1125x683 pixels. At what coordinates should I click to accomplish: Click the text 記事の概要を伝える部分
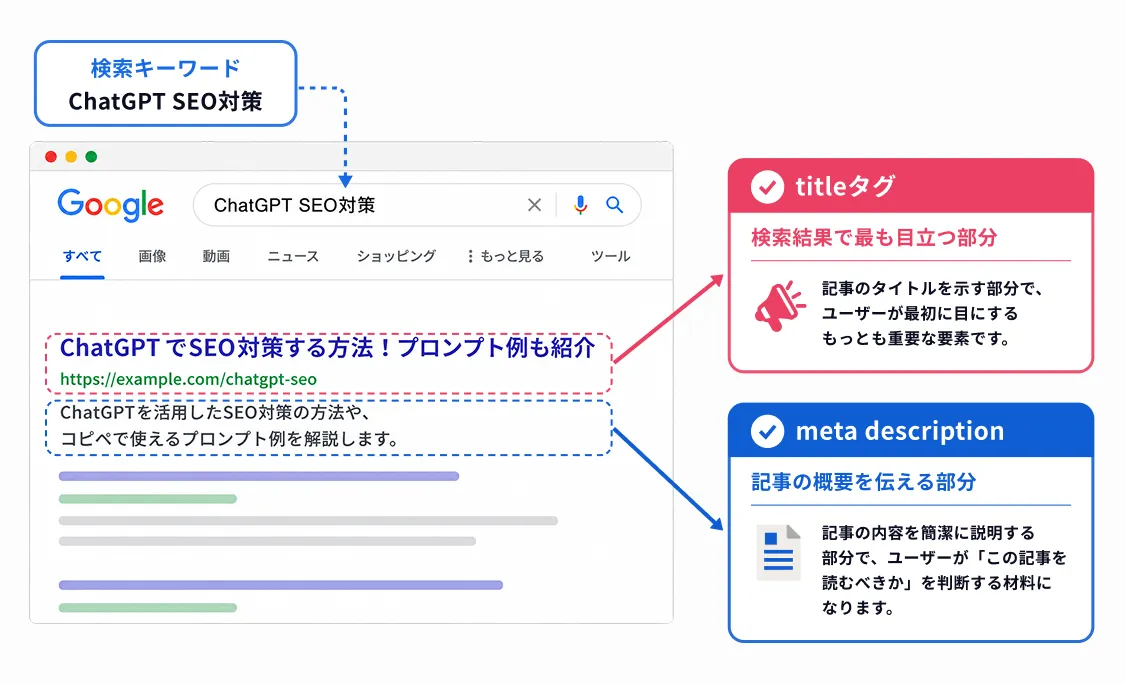pos(864,481)
